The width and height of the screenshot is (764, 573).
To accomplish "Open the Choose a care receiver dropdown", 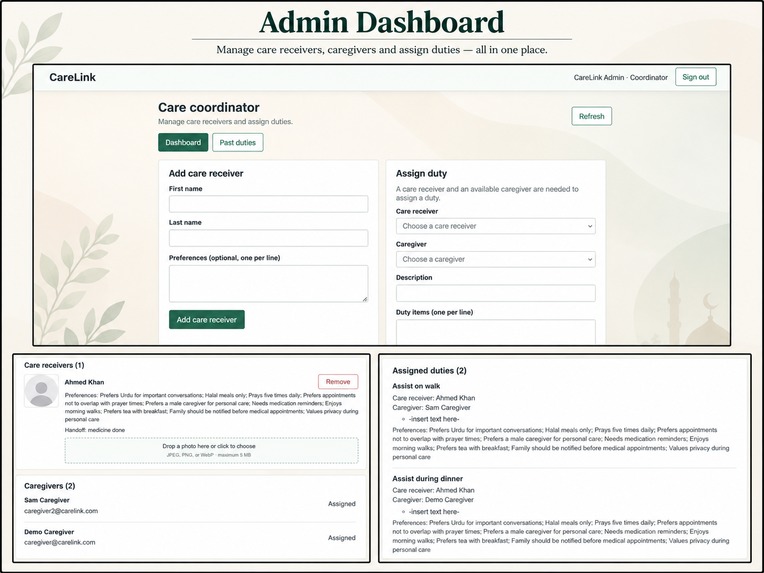I will coord(496,226).
